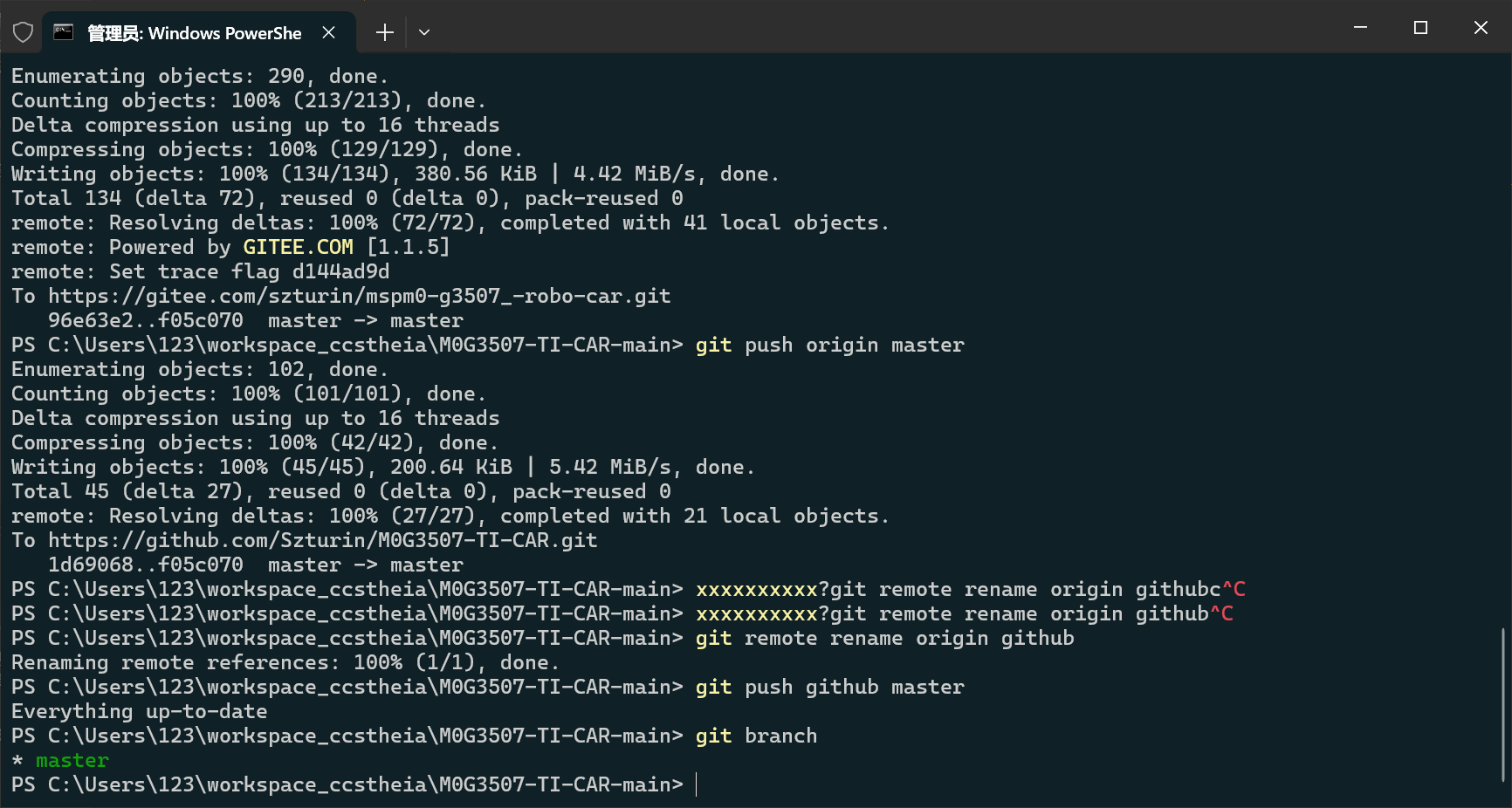1512x808 pixels.
Task: Click the administrator shield icon
Action: click(24, 33)
